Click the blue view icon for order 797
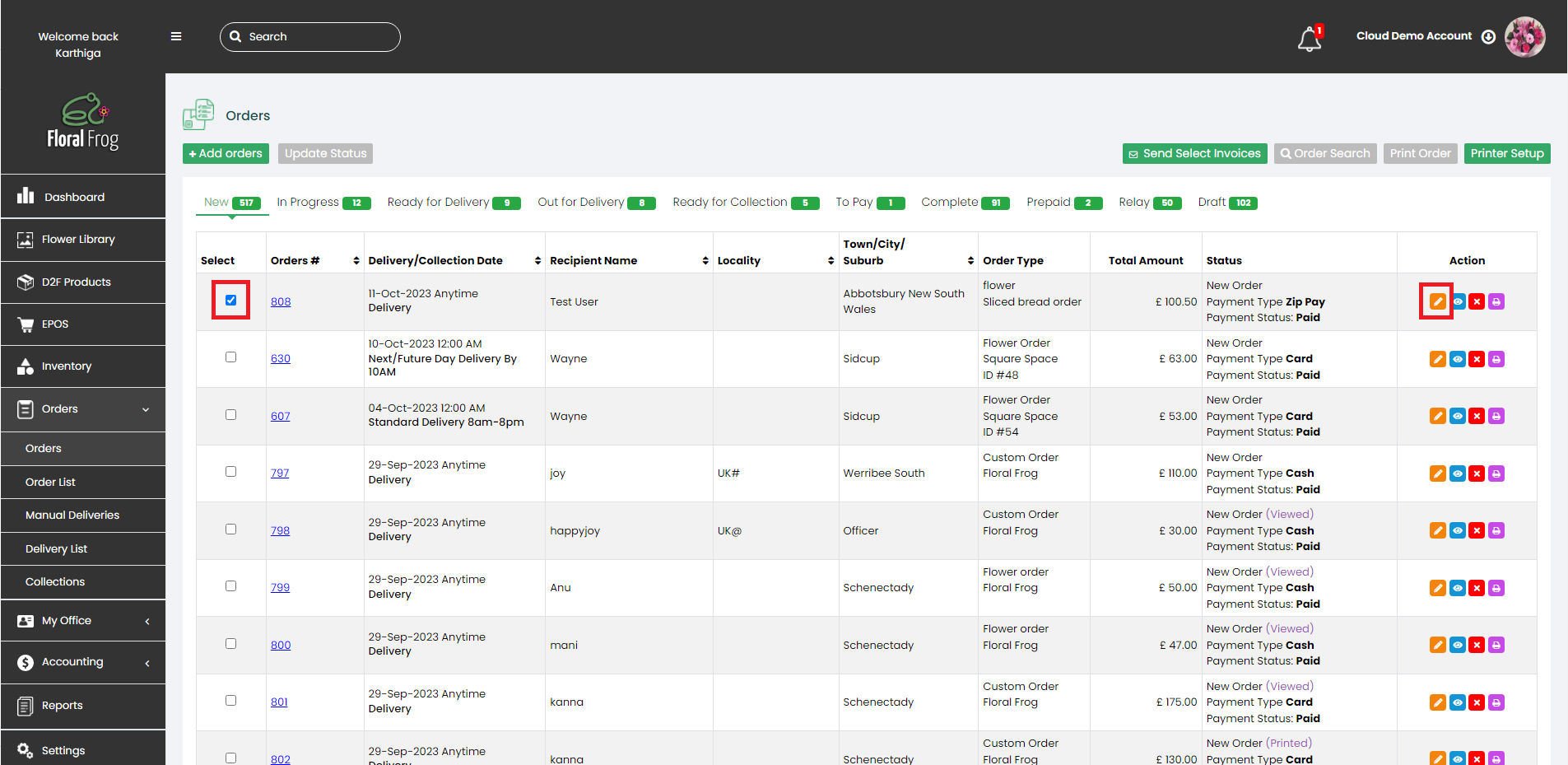Image resolution: width=1568 pixels, height=765 pixels. (1457, 473)
